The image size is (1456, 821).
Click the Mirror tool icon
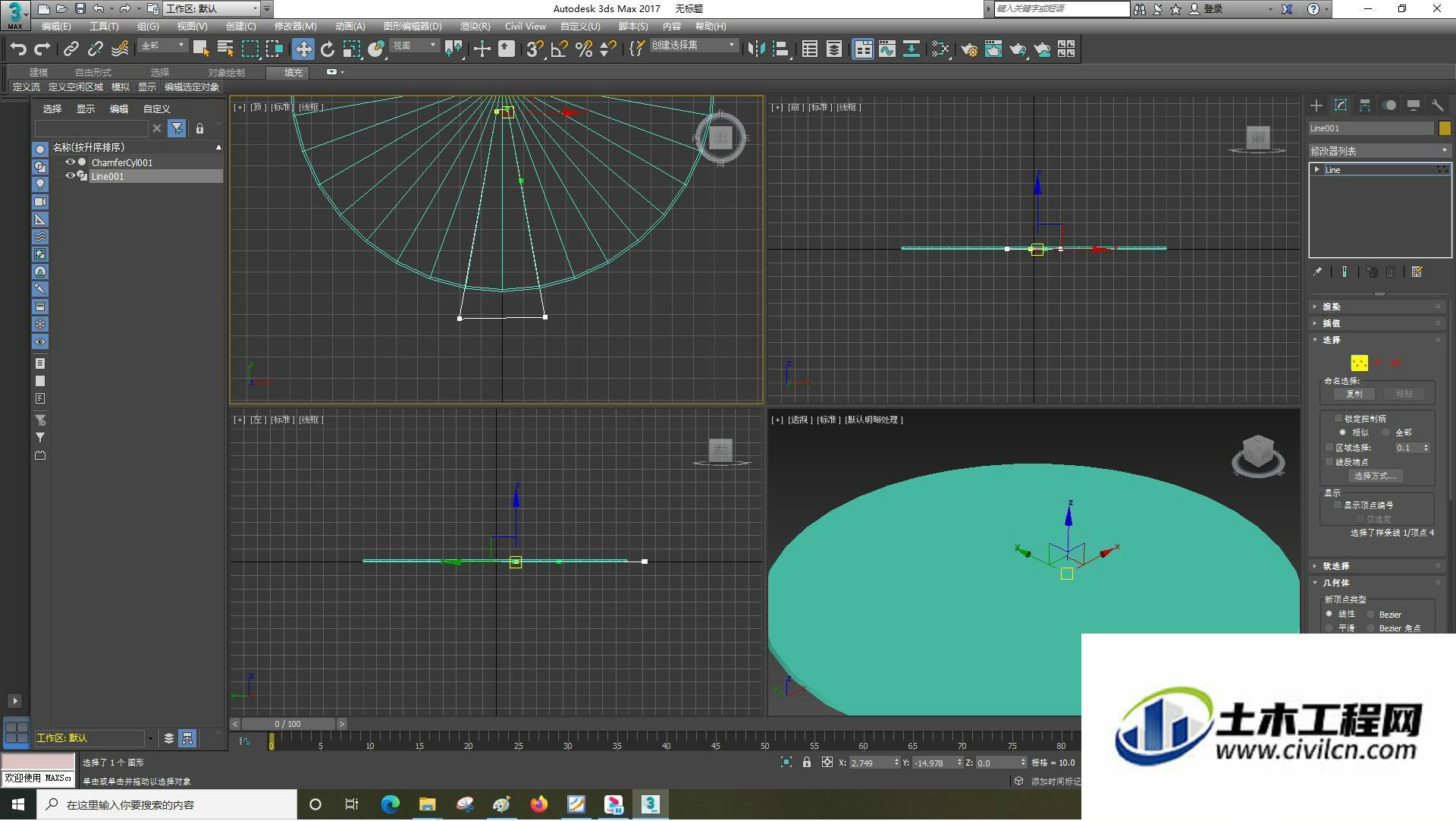coord(756,49)
